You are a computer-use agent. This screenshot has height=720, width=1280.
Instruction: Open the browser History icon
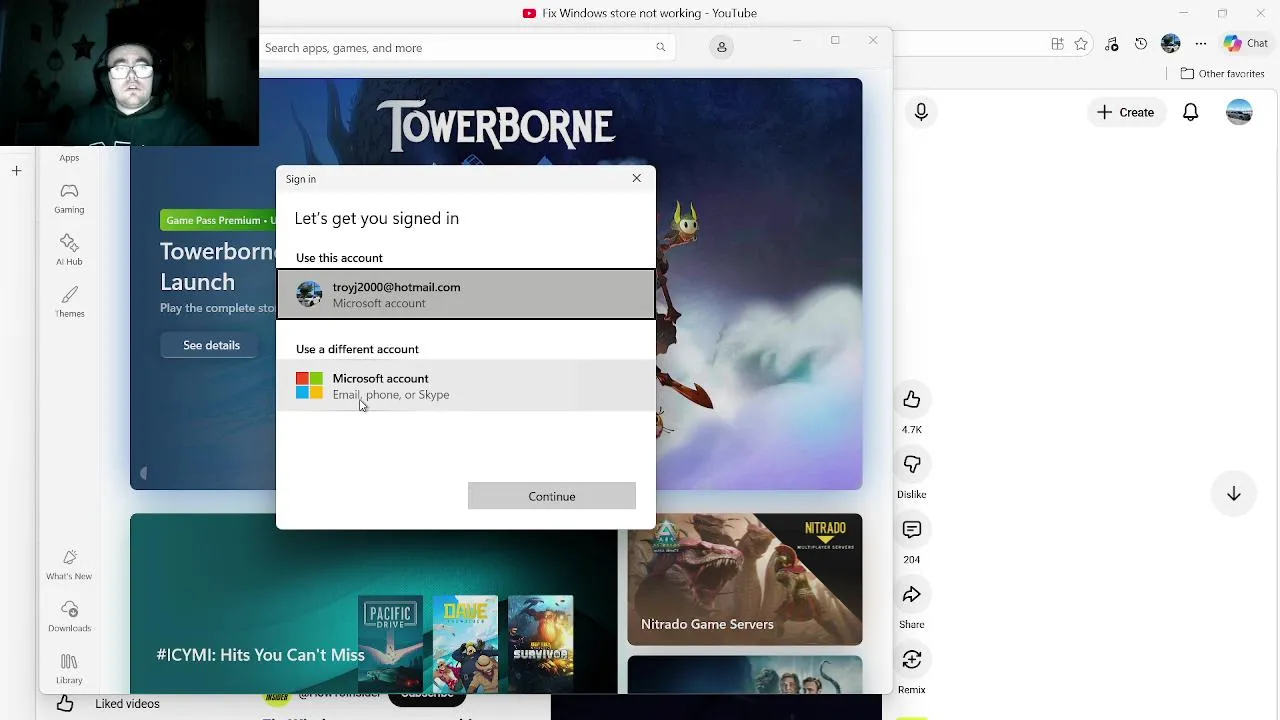(1141, 43)
